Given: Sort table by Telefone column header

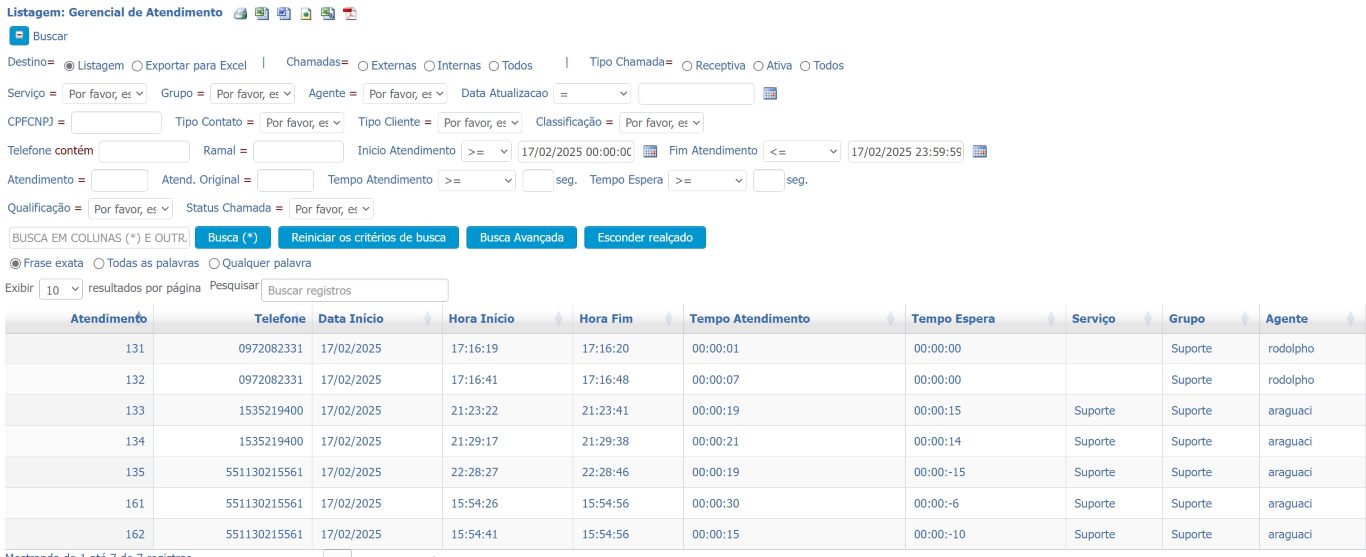Looking at the screenshot, I should (279, 319).
